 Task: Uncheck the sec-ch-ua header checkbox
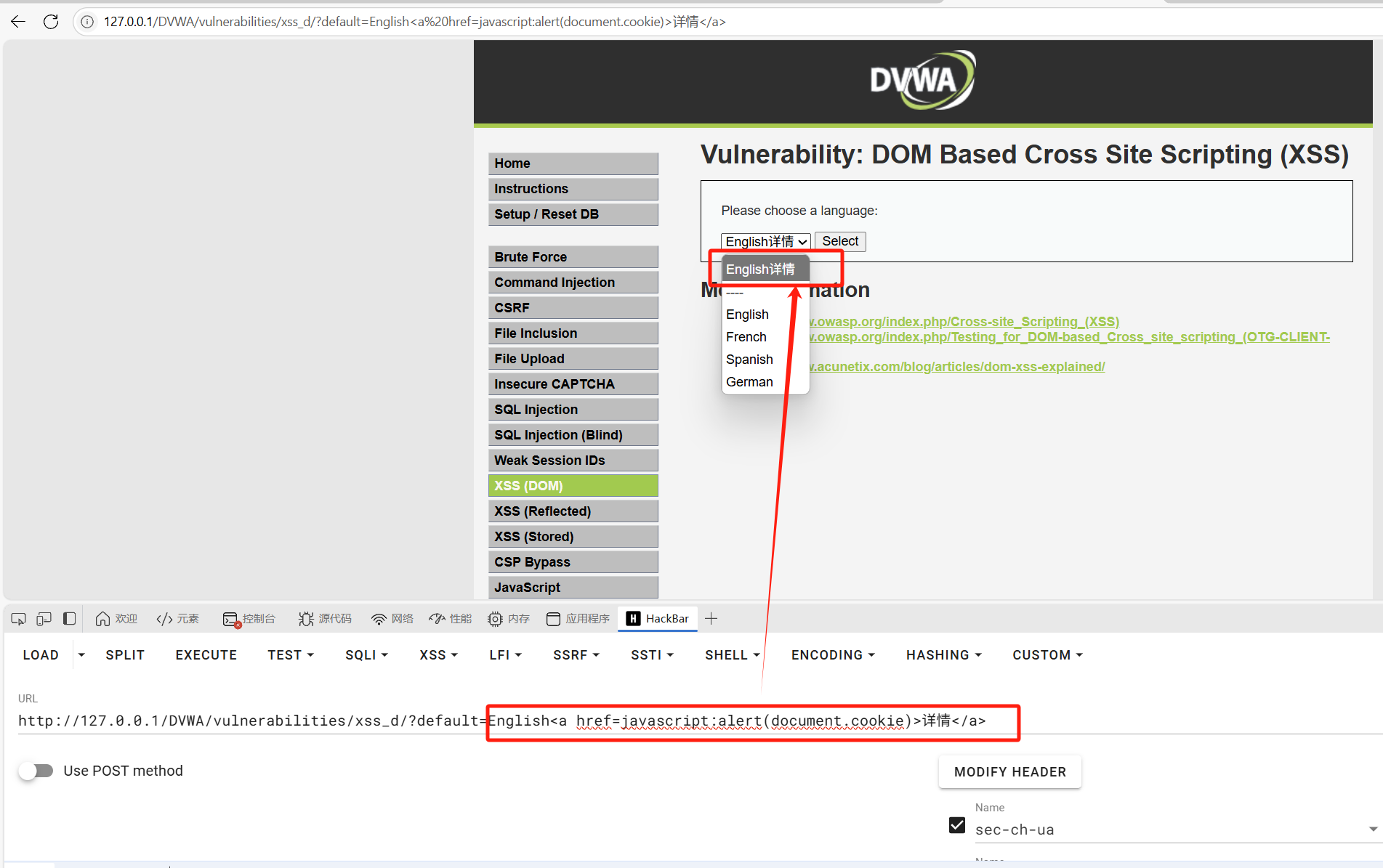957,825
